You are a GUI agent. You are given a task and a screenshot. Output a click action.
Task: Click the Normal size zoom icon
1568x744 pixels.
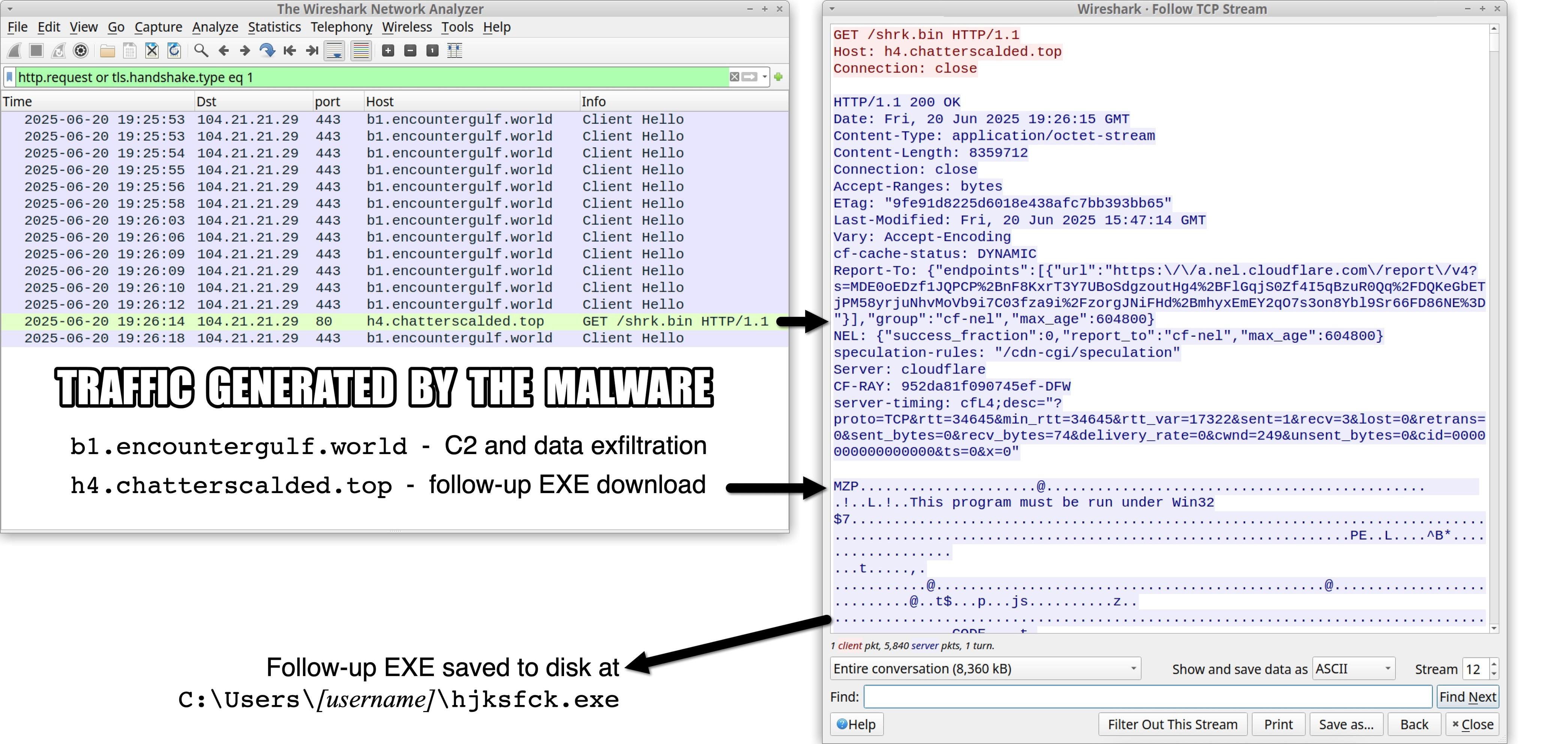[432, 51]
